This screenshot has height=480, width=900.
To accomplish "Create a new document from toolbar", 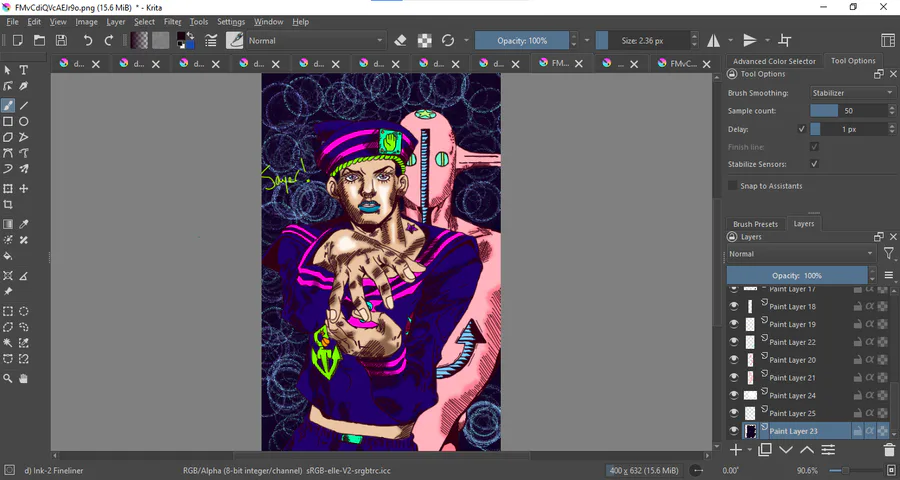I will (18, 40).
